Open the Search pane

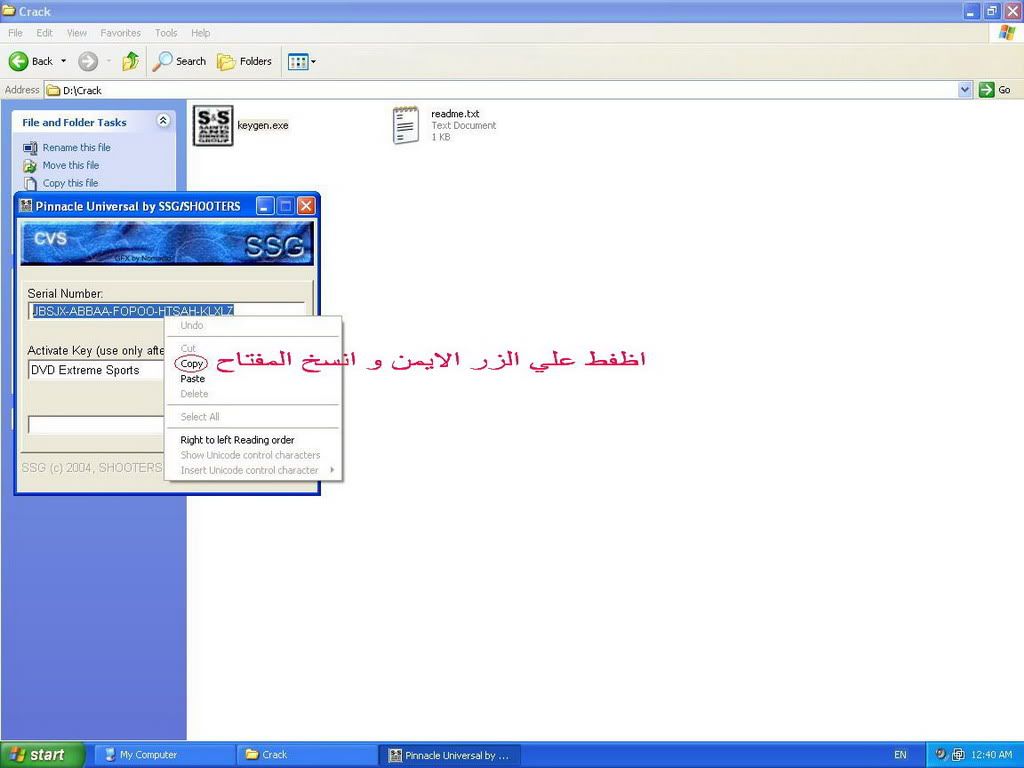[x=180, y=61]
